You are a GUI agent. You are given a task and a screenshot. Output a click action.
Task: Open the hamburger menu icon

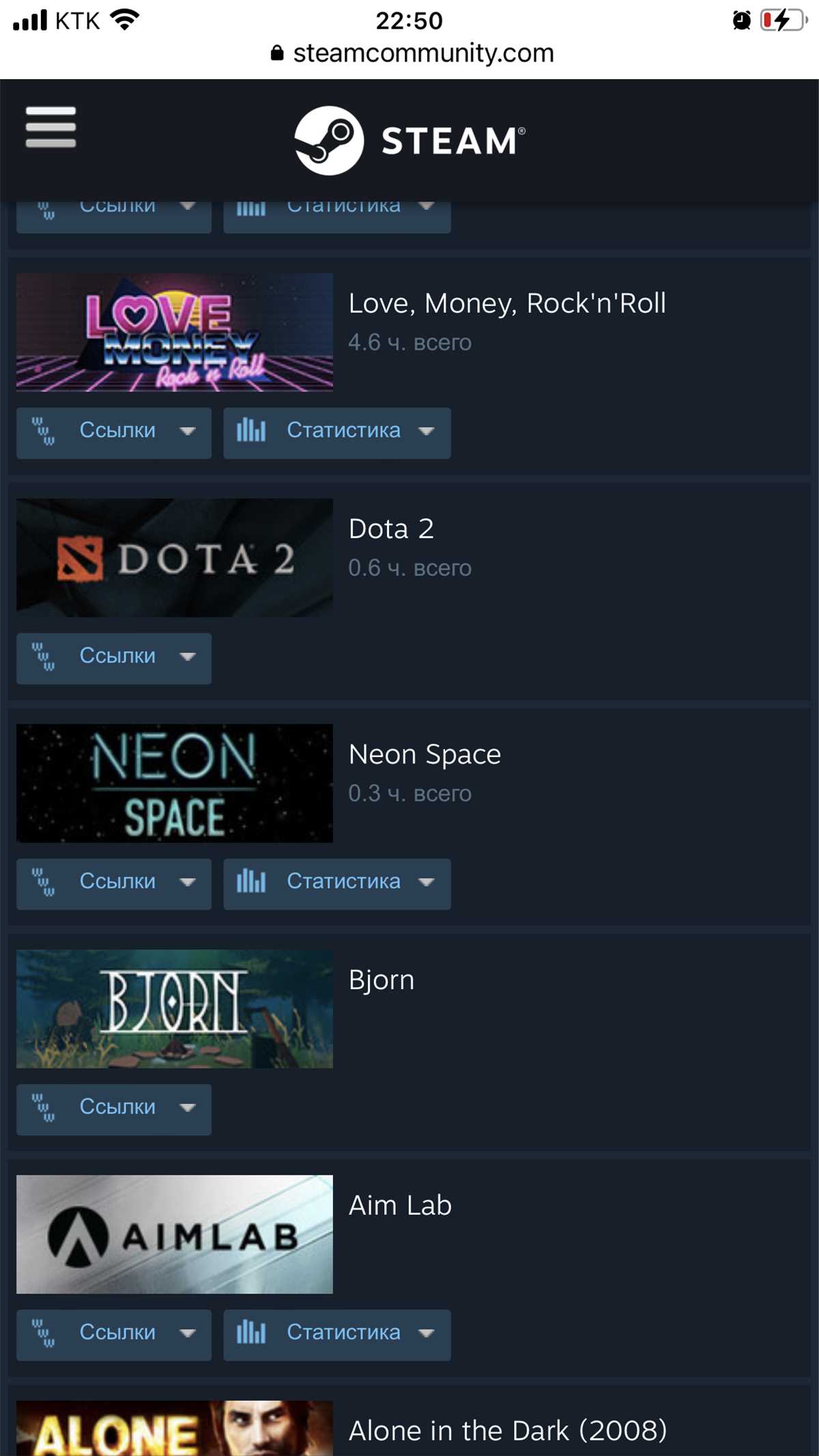51,127
